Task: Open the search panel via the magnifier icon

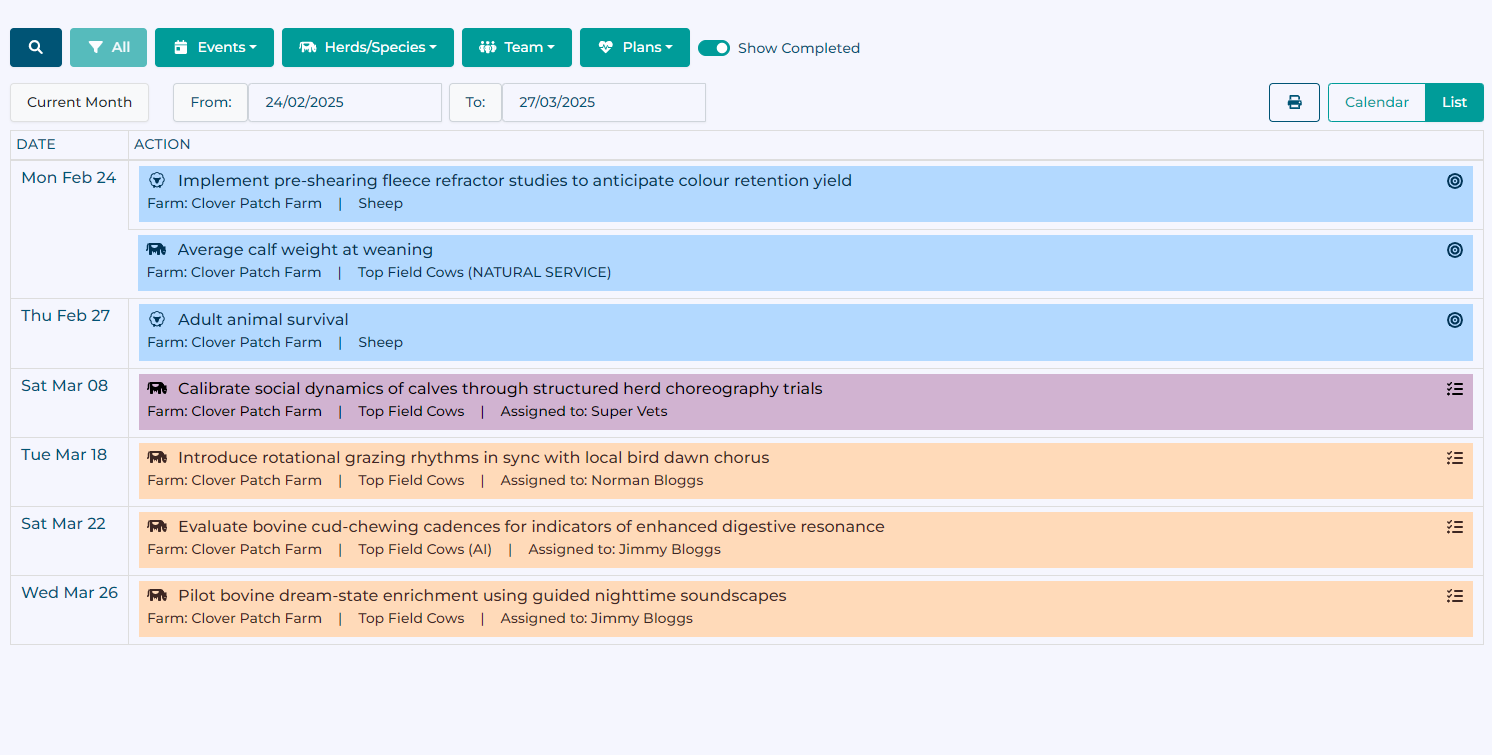Action: point(35,47)
